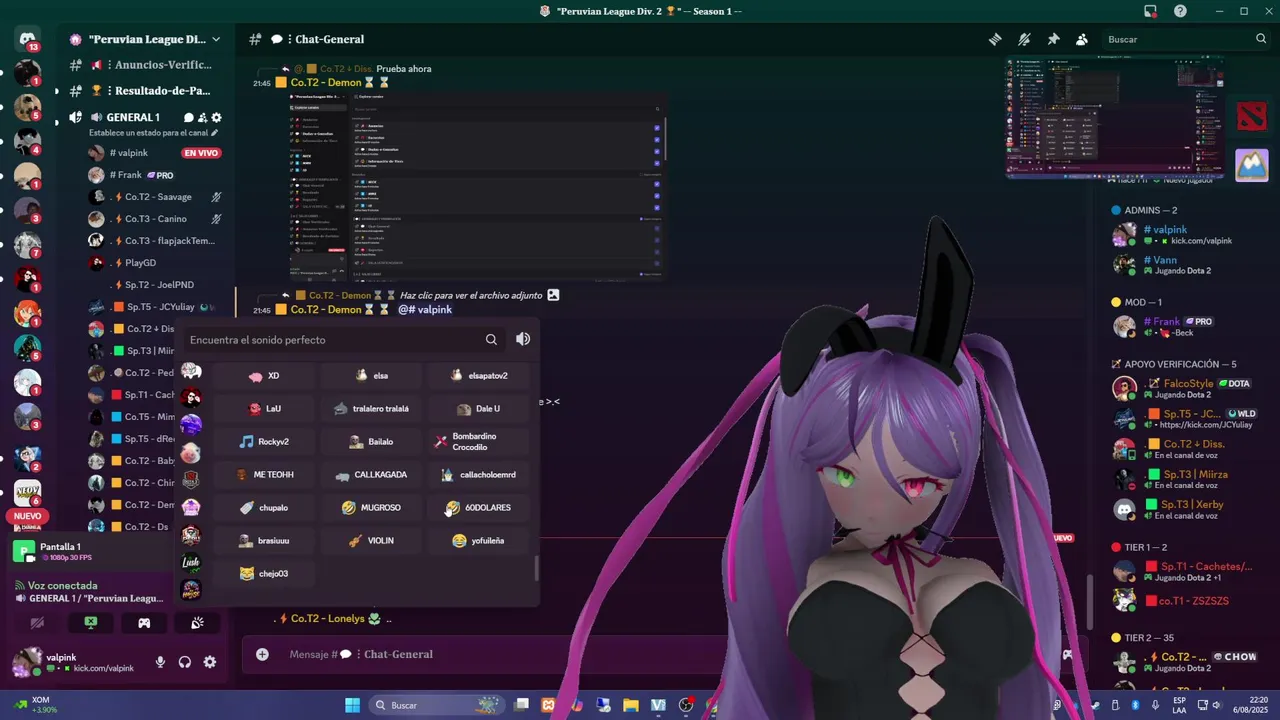
Task: Click soundboard popup scrollbar
Action: (x=537, y=568)
